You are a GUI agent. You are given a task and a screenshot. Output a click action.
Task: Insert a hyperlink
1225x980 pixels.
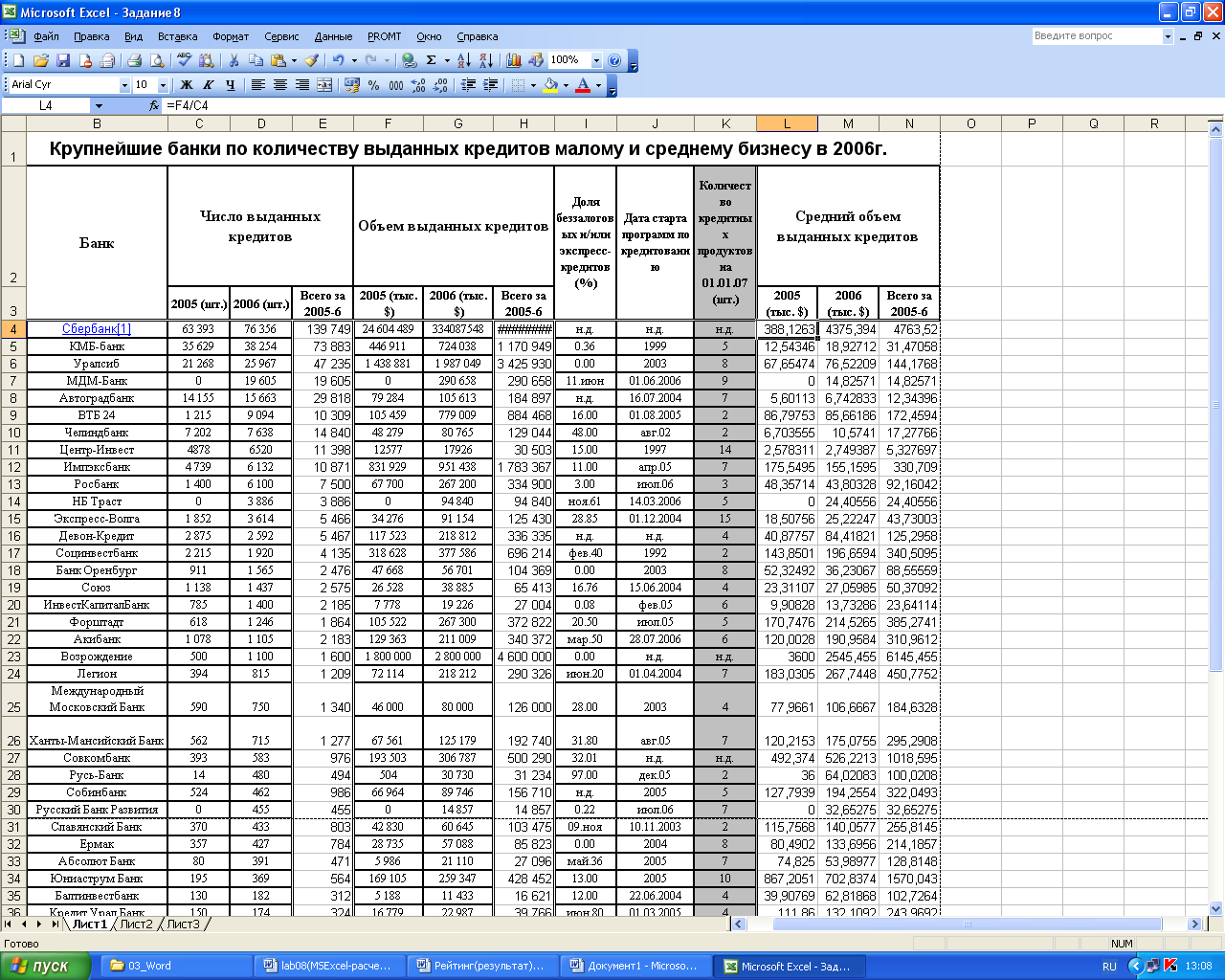pos(409,60)
